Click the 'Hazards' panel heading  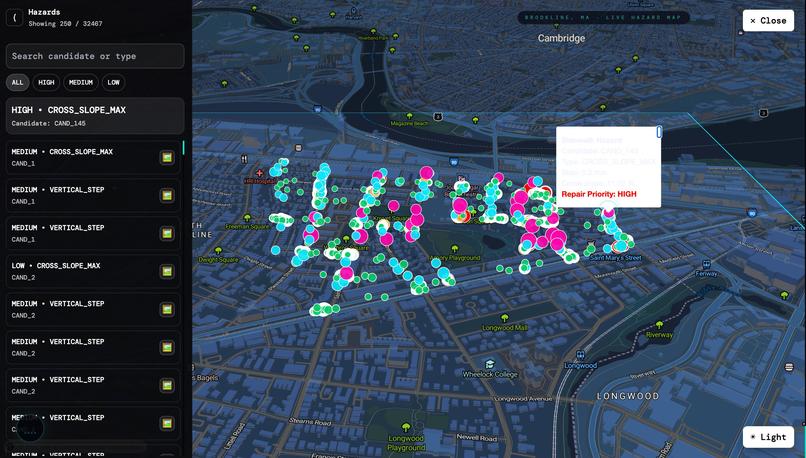point(44,12)
